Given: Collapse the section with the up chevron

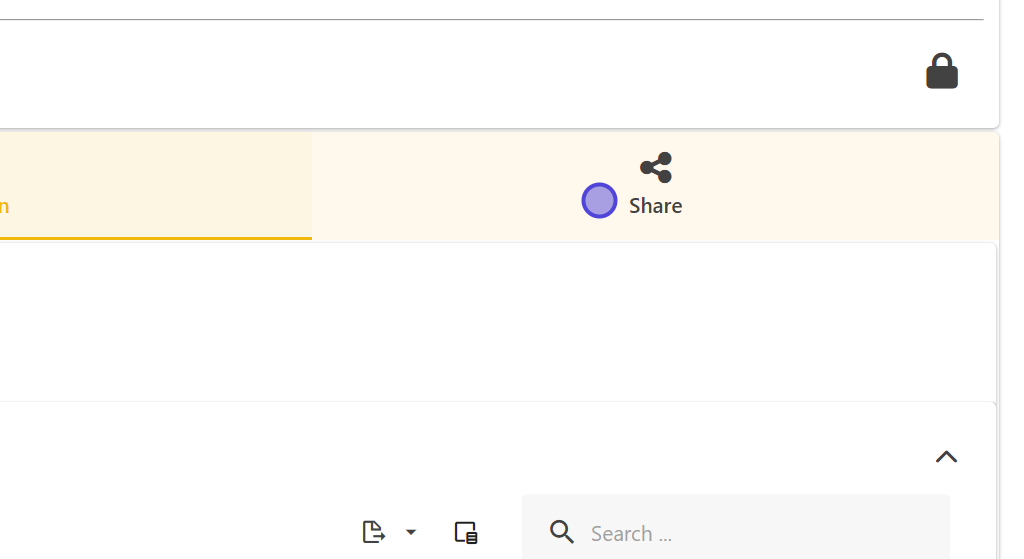Looking at the screenshot, I should [x=946, y=457].
